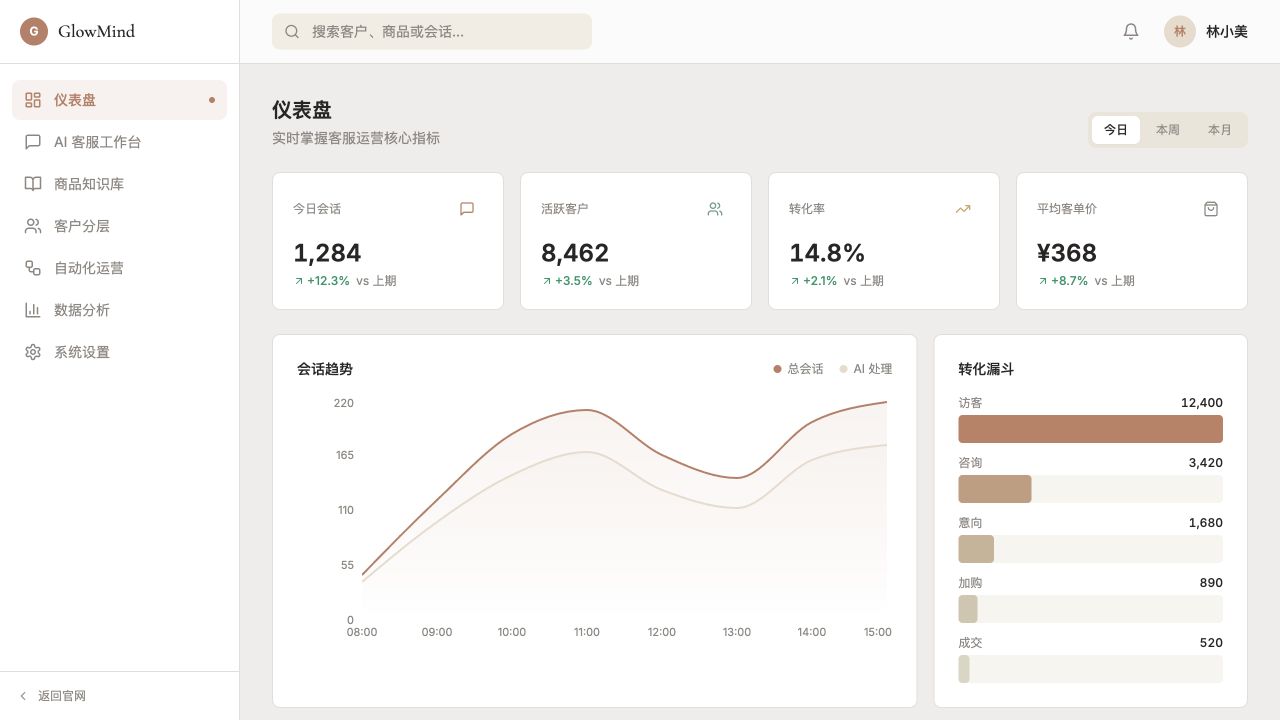
Task: Click the trend icon in 转化率 card
Action: pos(963,209)
